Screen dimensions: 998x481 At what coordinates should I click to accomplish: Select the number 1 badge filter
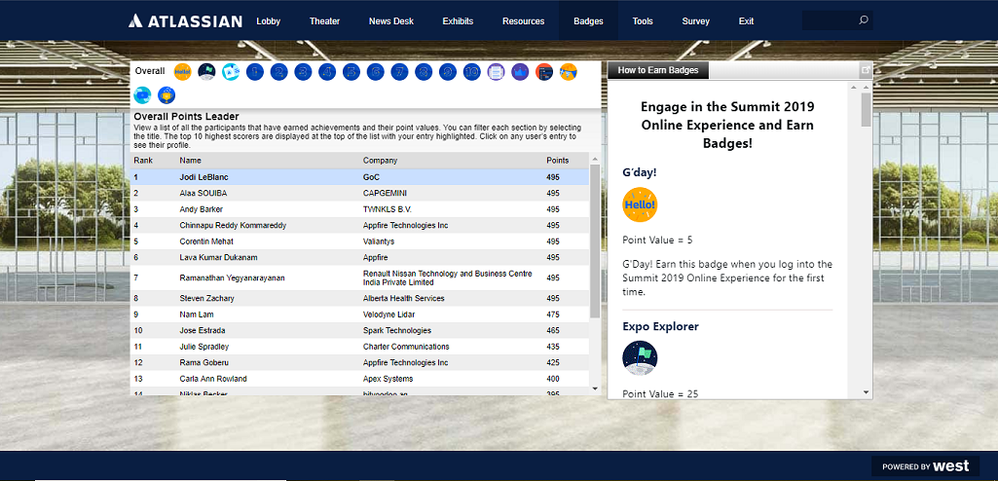(x=255, y=72)
